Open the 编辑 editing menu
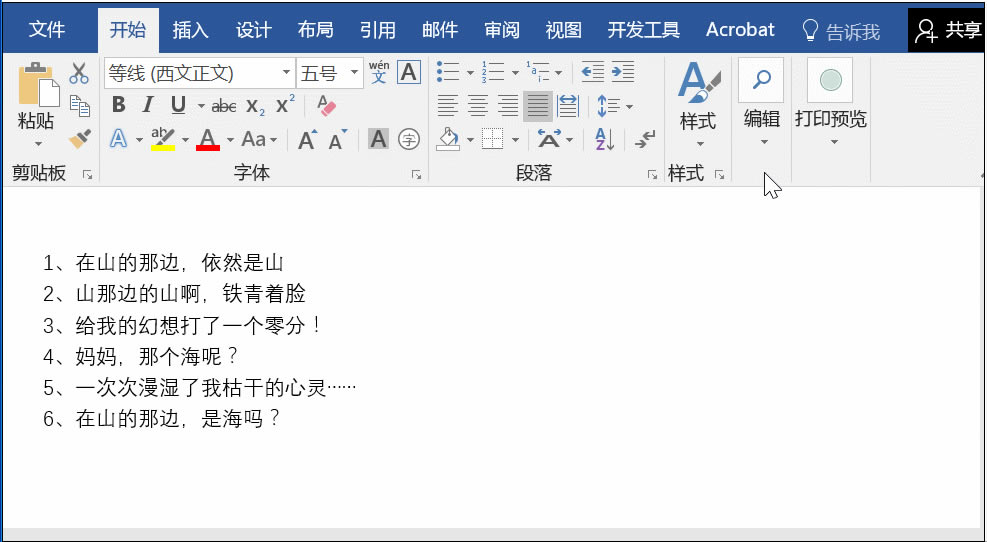Viewport: 987px width, 542px height. [762, 102]
